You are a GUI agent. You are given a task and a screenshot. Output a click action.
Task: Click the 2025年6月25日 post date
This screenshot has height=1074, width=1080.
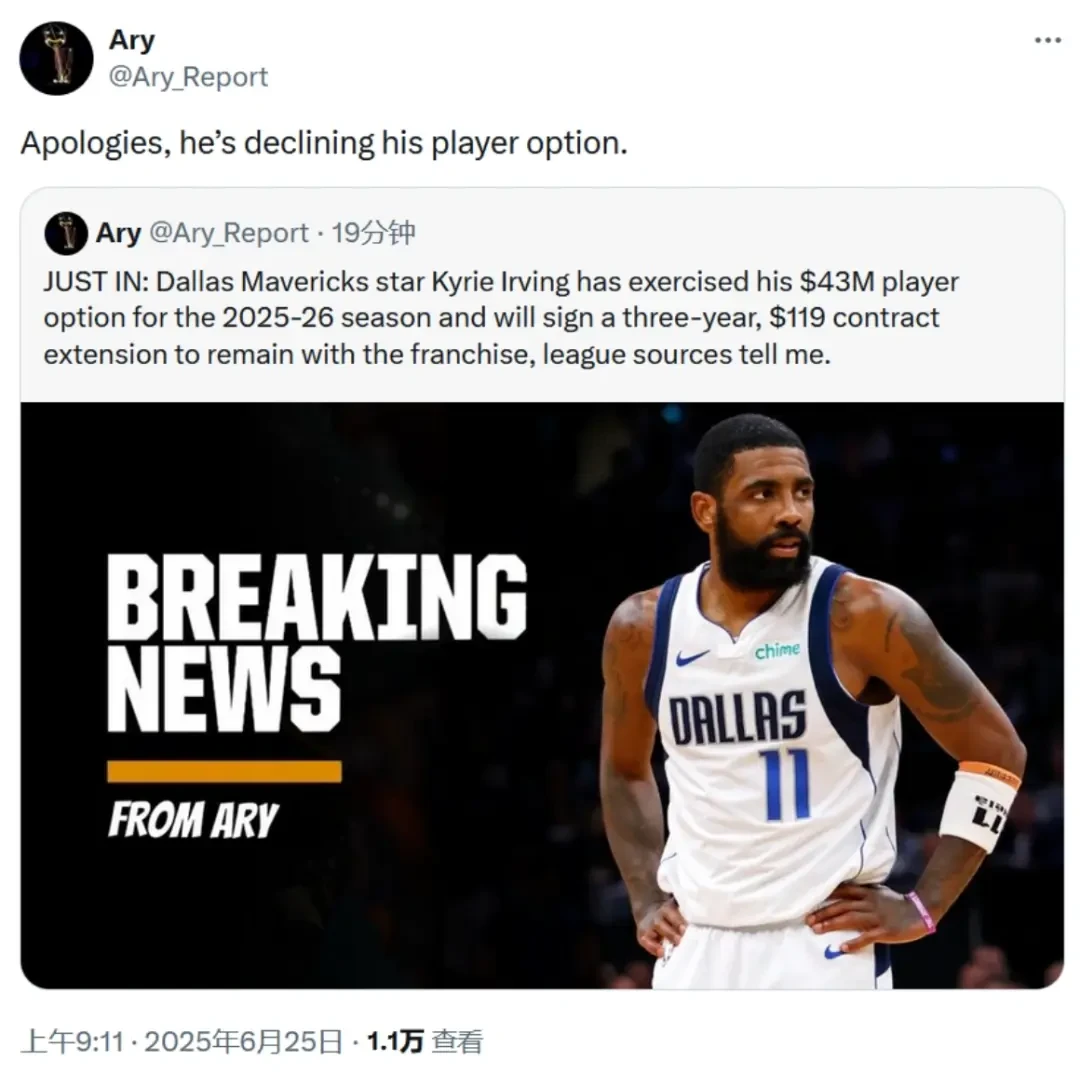point(243,1042)
